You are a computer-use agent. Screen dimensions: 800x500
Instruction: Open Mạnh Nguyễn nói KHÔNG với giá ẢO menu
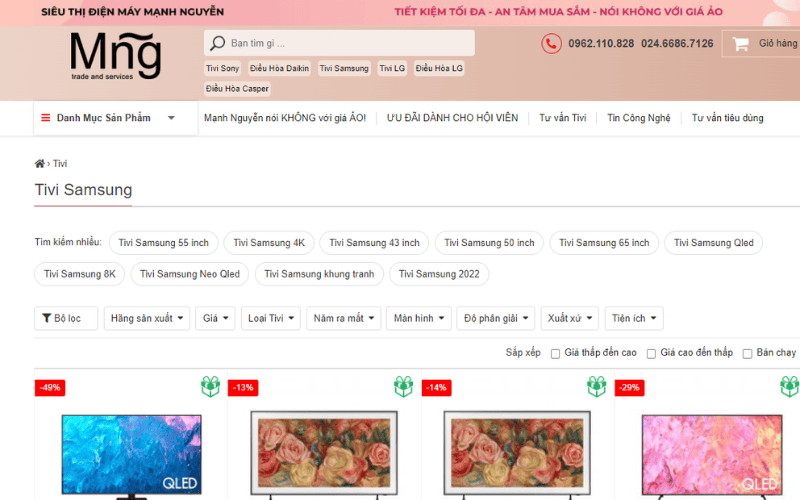(285, 118)
